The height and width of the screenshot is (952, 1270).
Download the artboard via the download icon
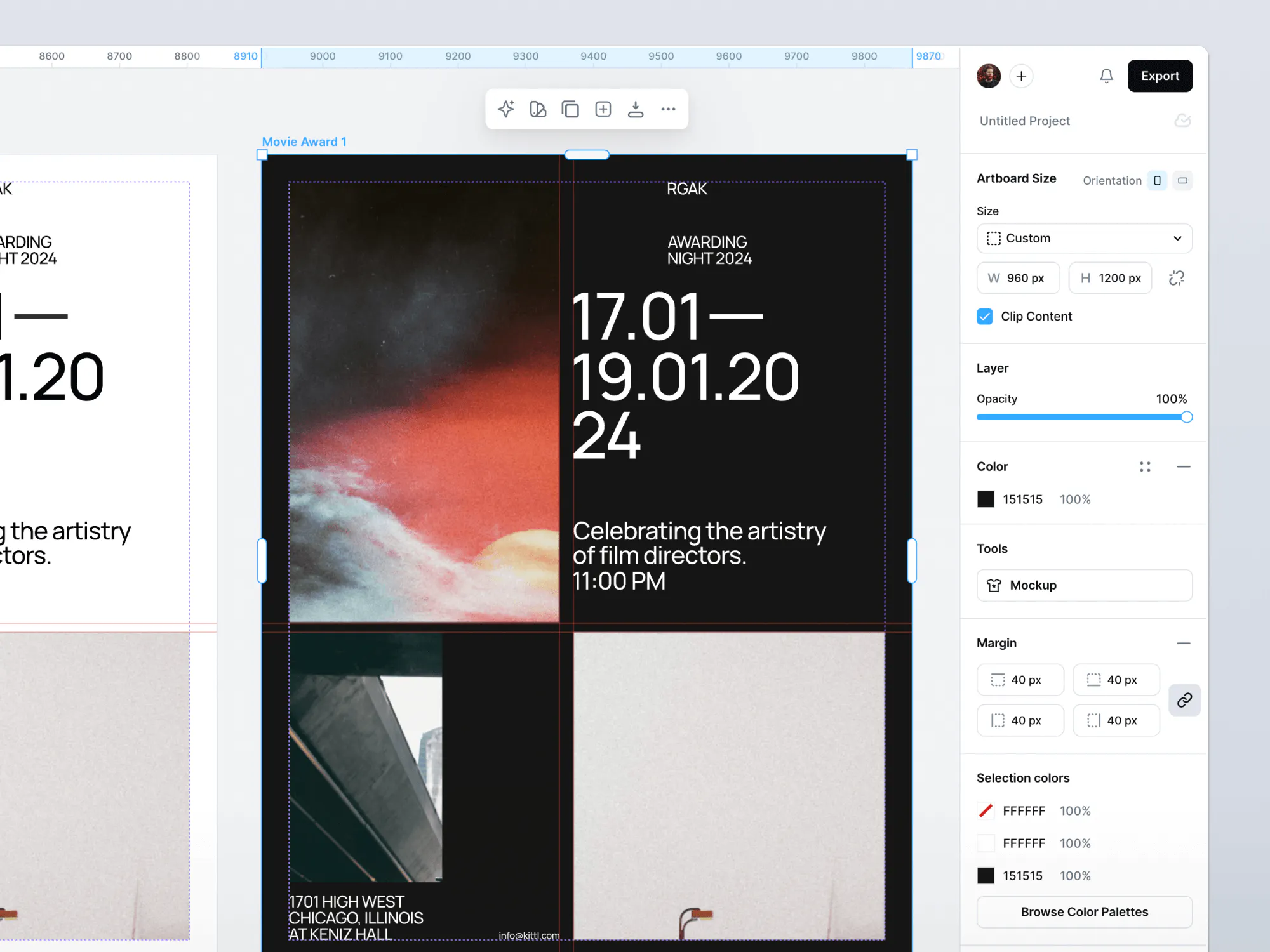coord(635,109)
